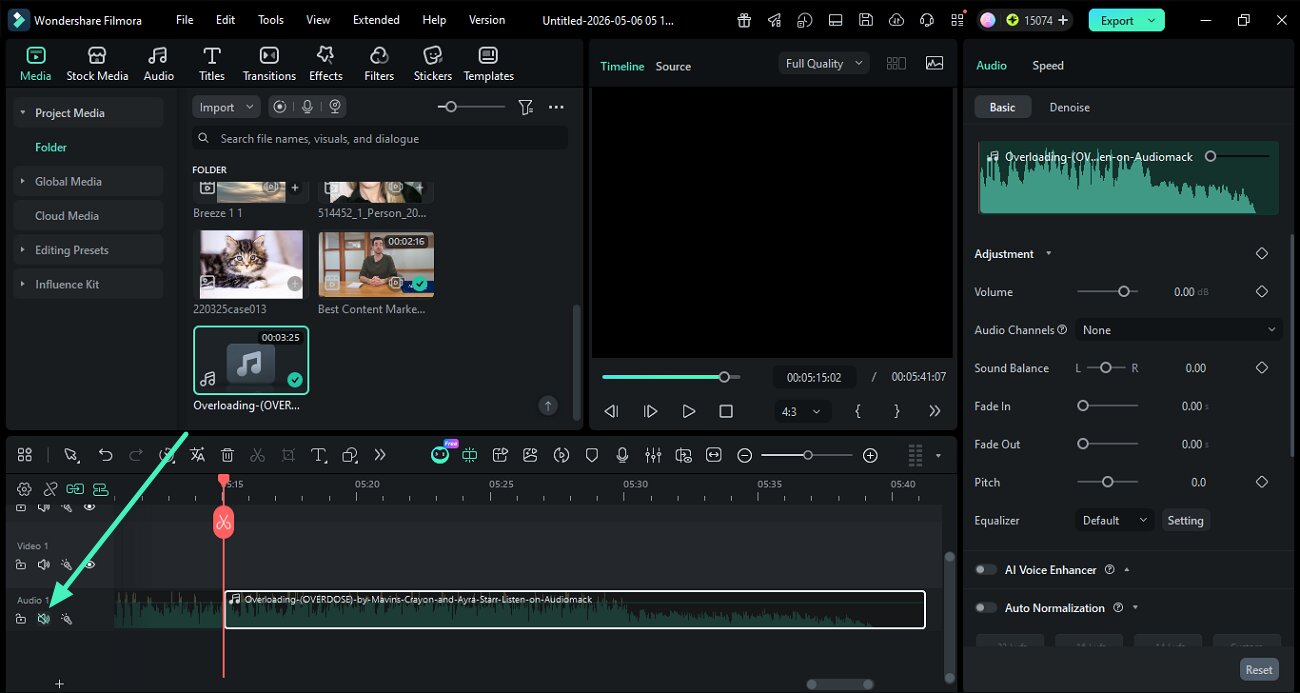Screen dimensions: 1300x693
Task: Click the gift icon in title bar
Action: 743,20
